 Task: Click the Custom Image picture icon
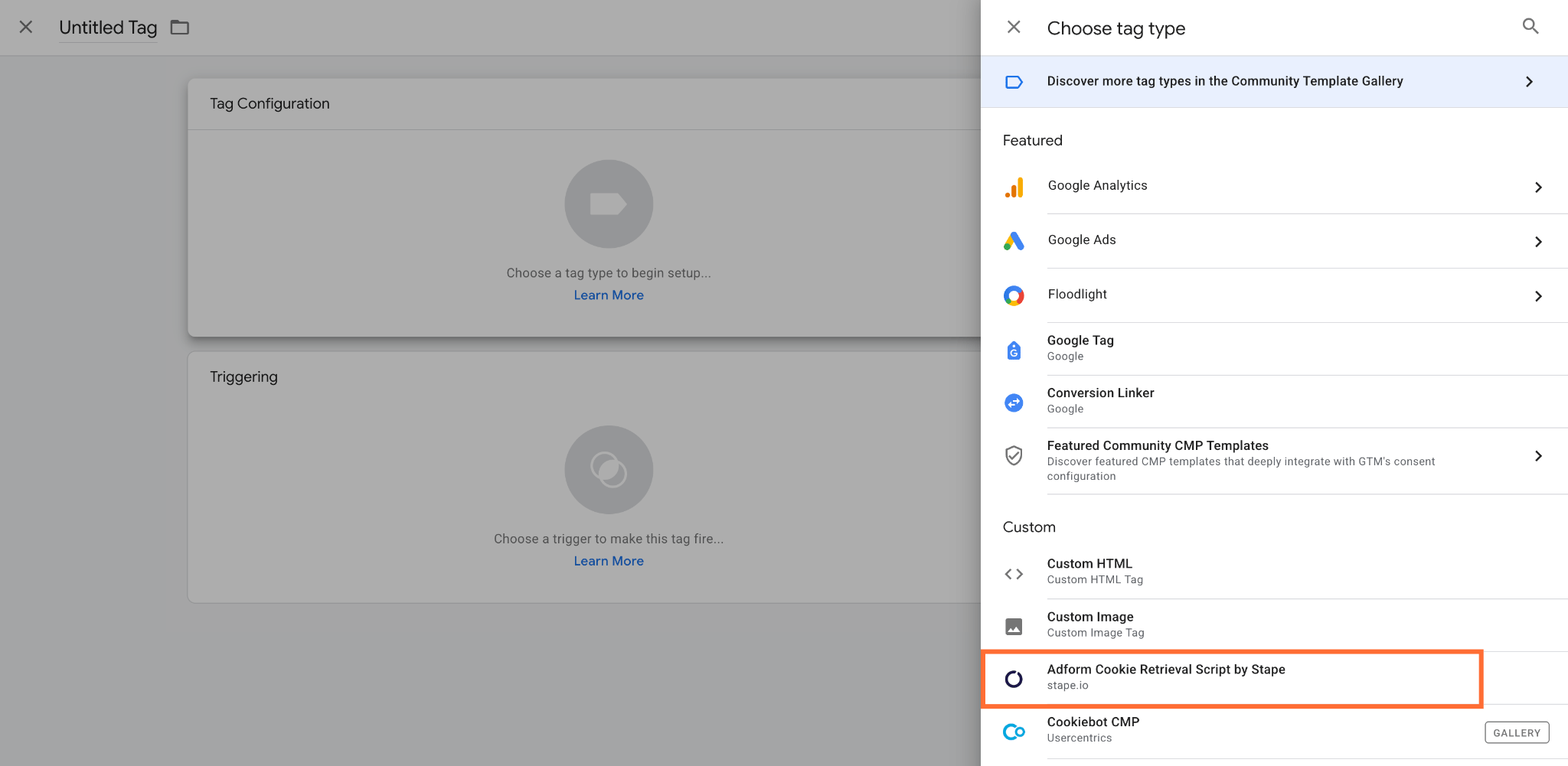point(1014,627)
